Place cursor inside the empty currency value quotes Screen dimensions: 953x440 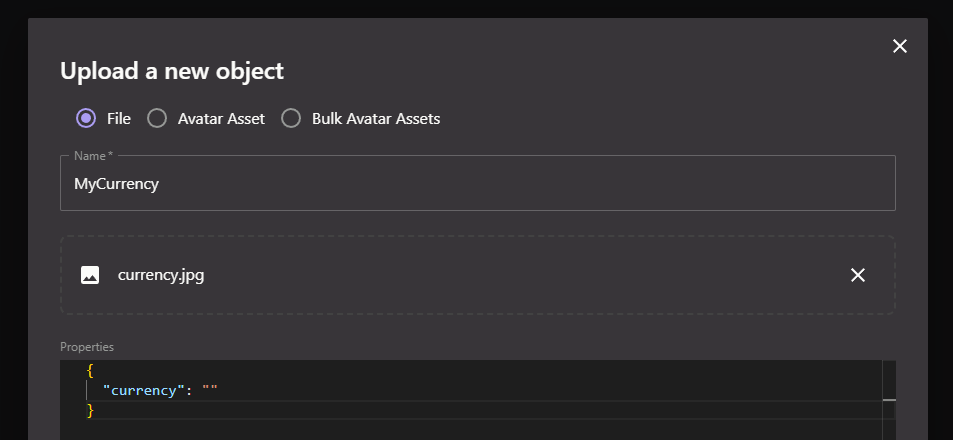tap(210, 390)
